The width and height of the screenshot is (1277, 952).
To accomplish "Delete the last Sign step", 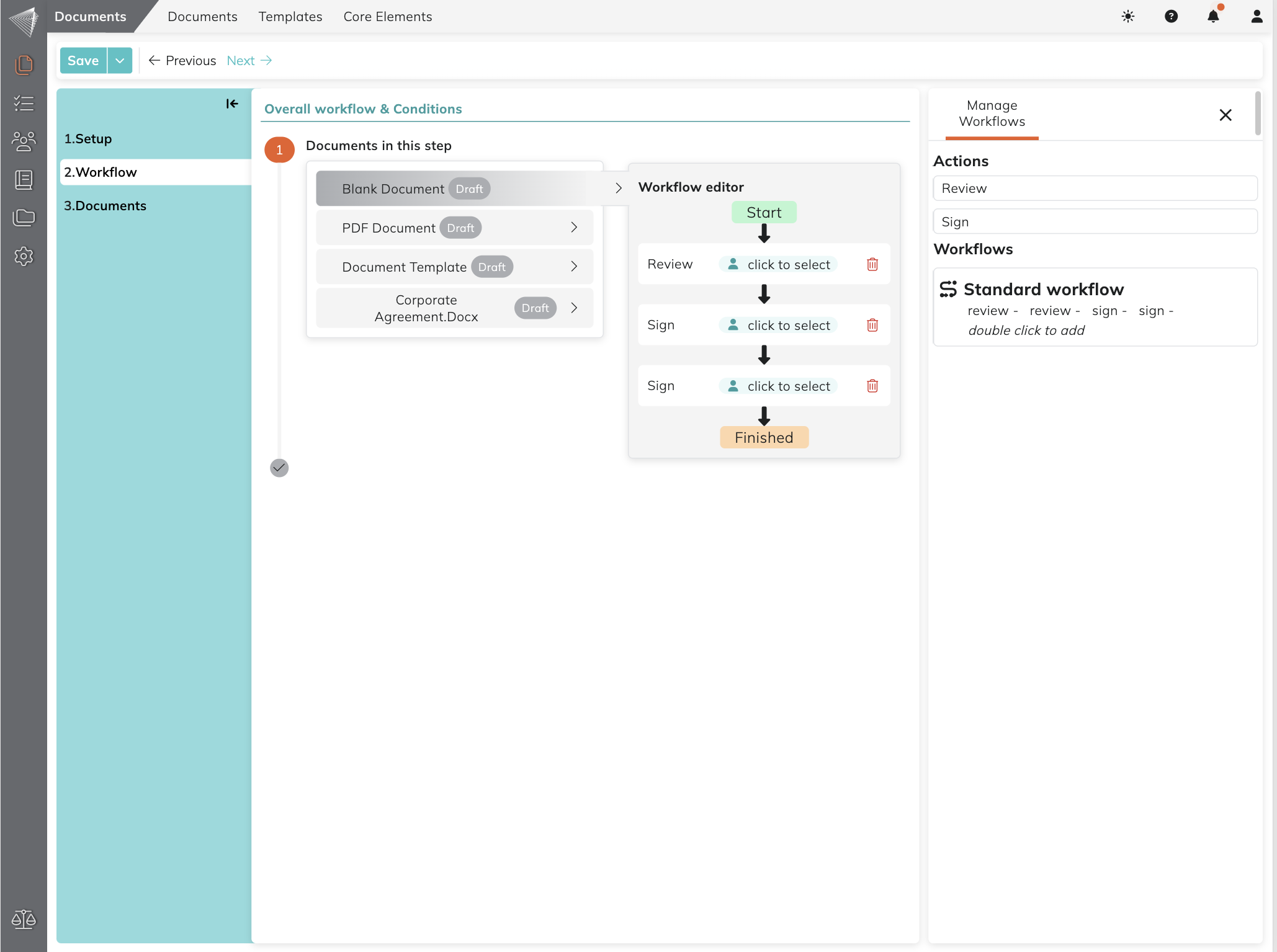I will [x=872, y=386].
